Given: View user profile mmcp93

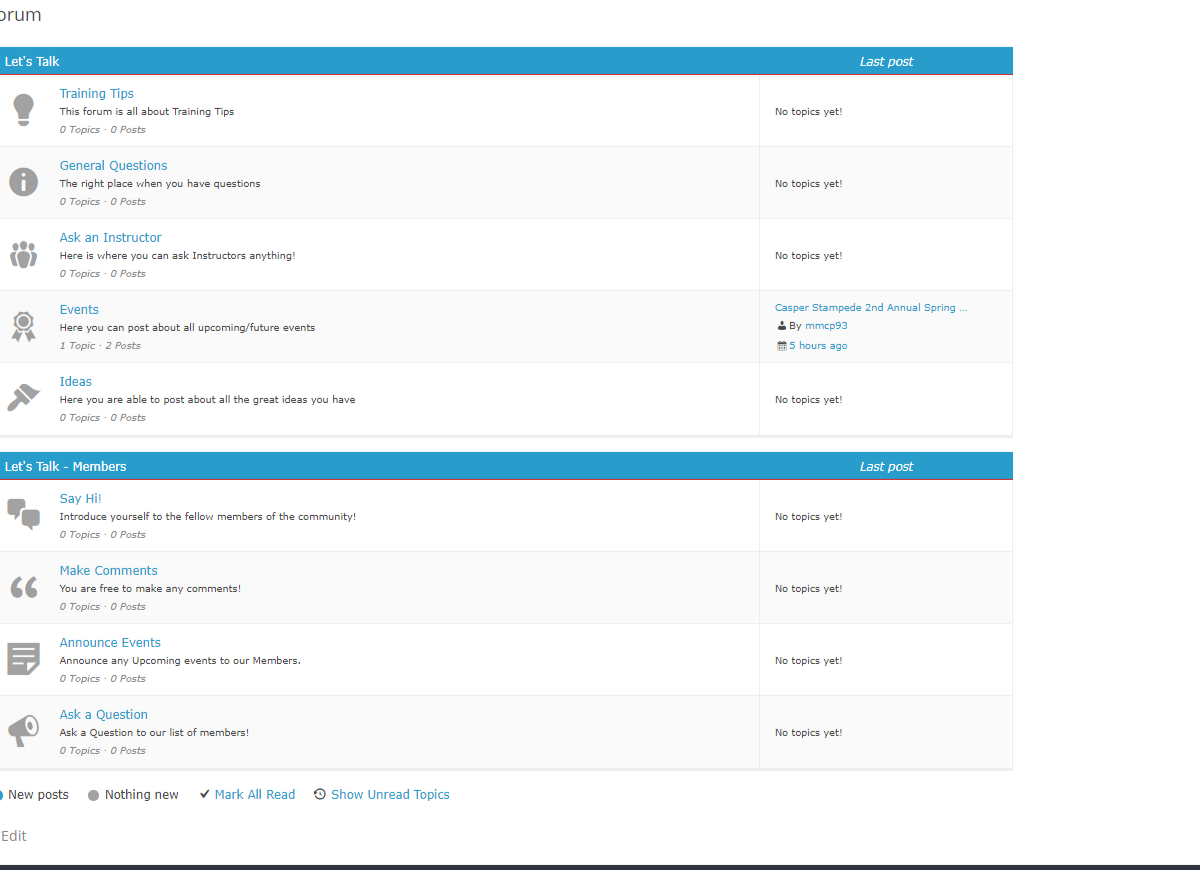Looking at the screenshot, I should click(826, 326).
